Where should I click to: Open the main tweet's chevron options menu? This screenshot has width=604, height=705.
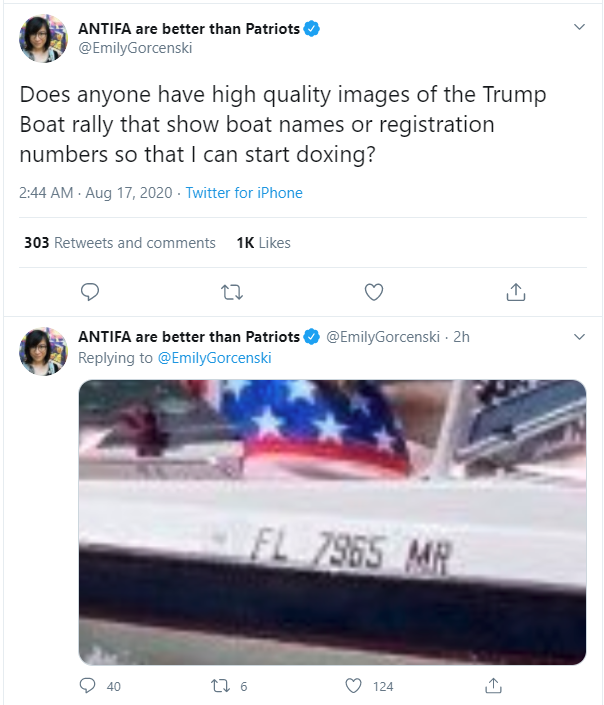tap(579, 27)
